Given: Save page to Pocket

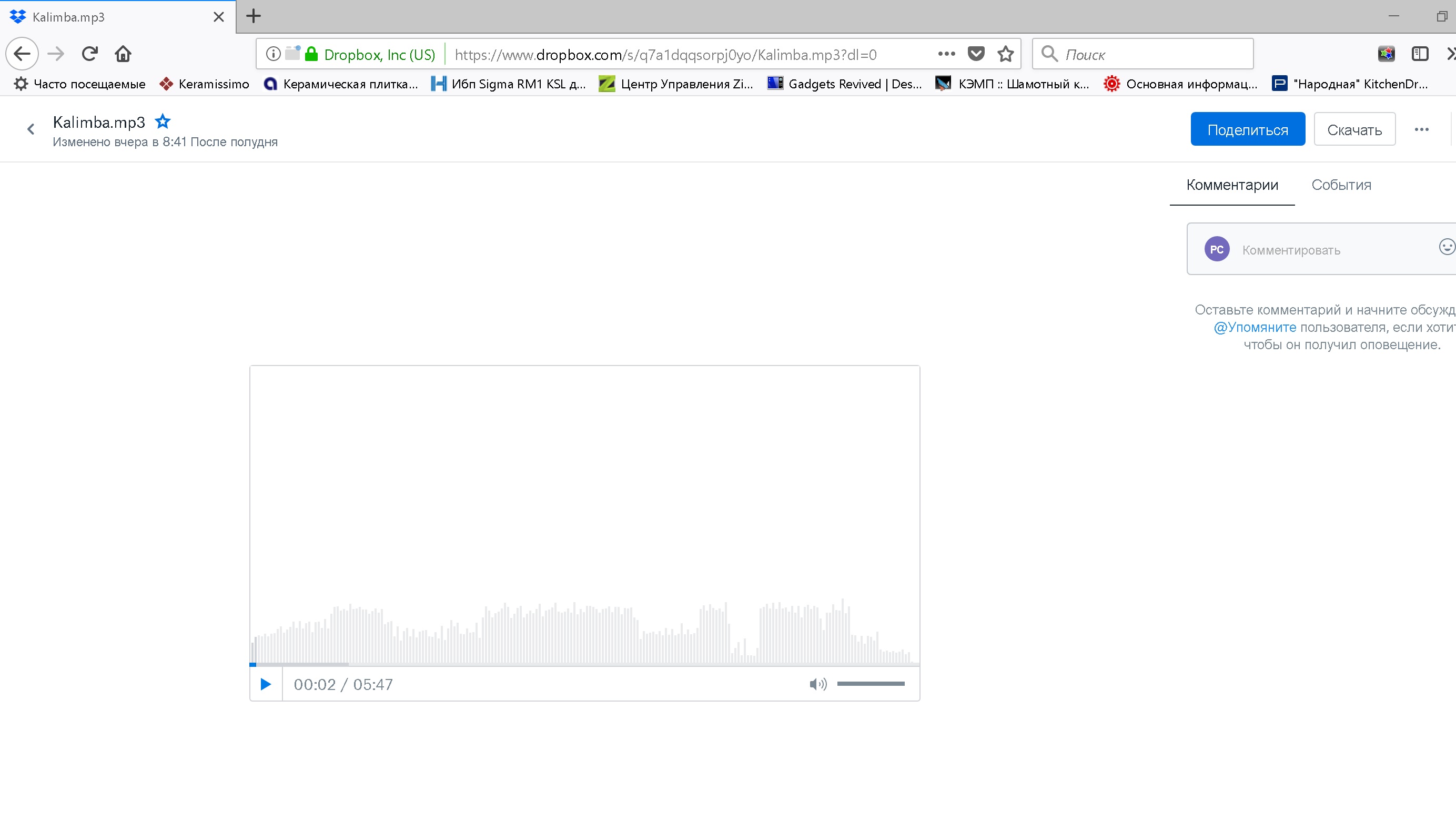Looking at the screenshot, I should 976,54.
